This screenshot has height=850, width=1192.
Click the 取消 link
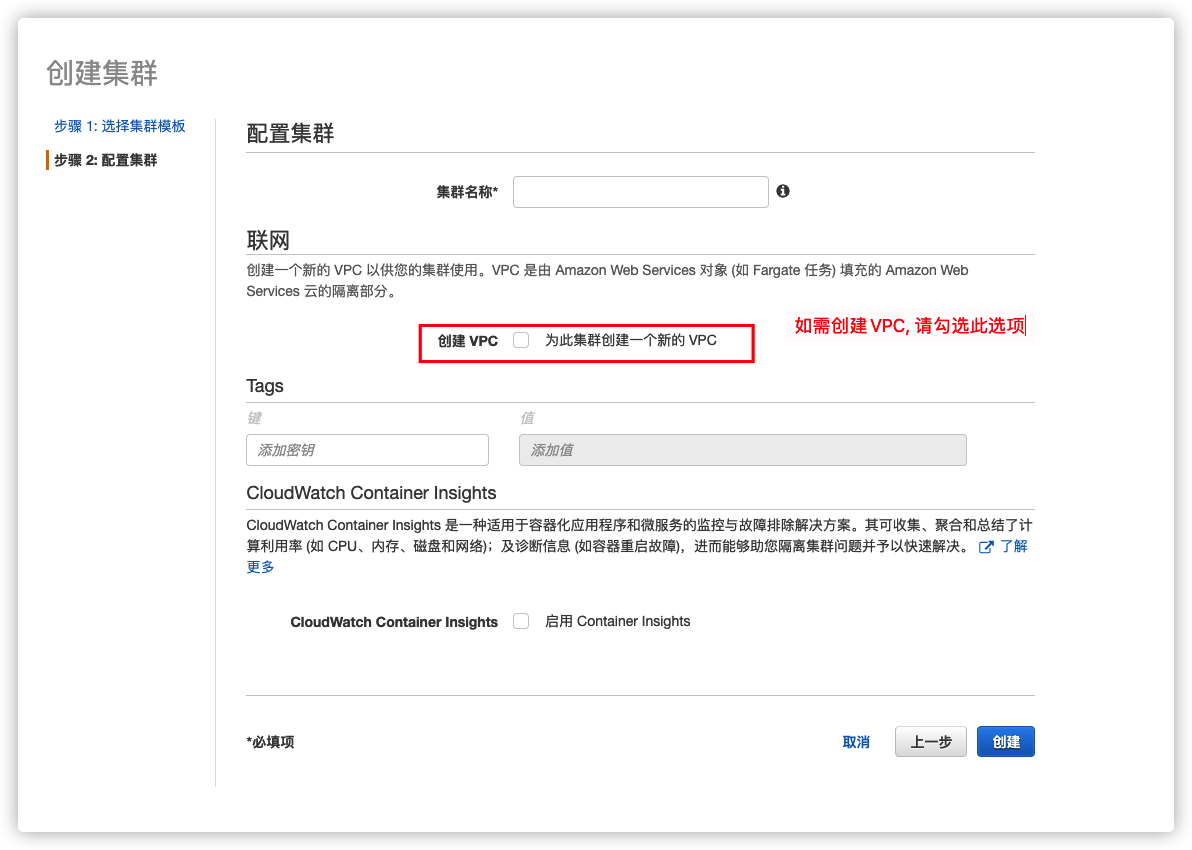(x=856, y=742)
